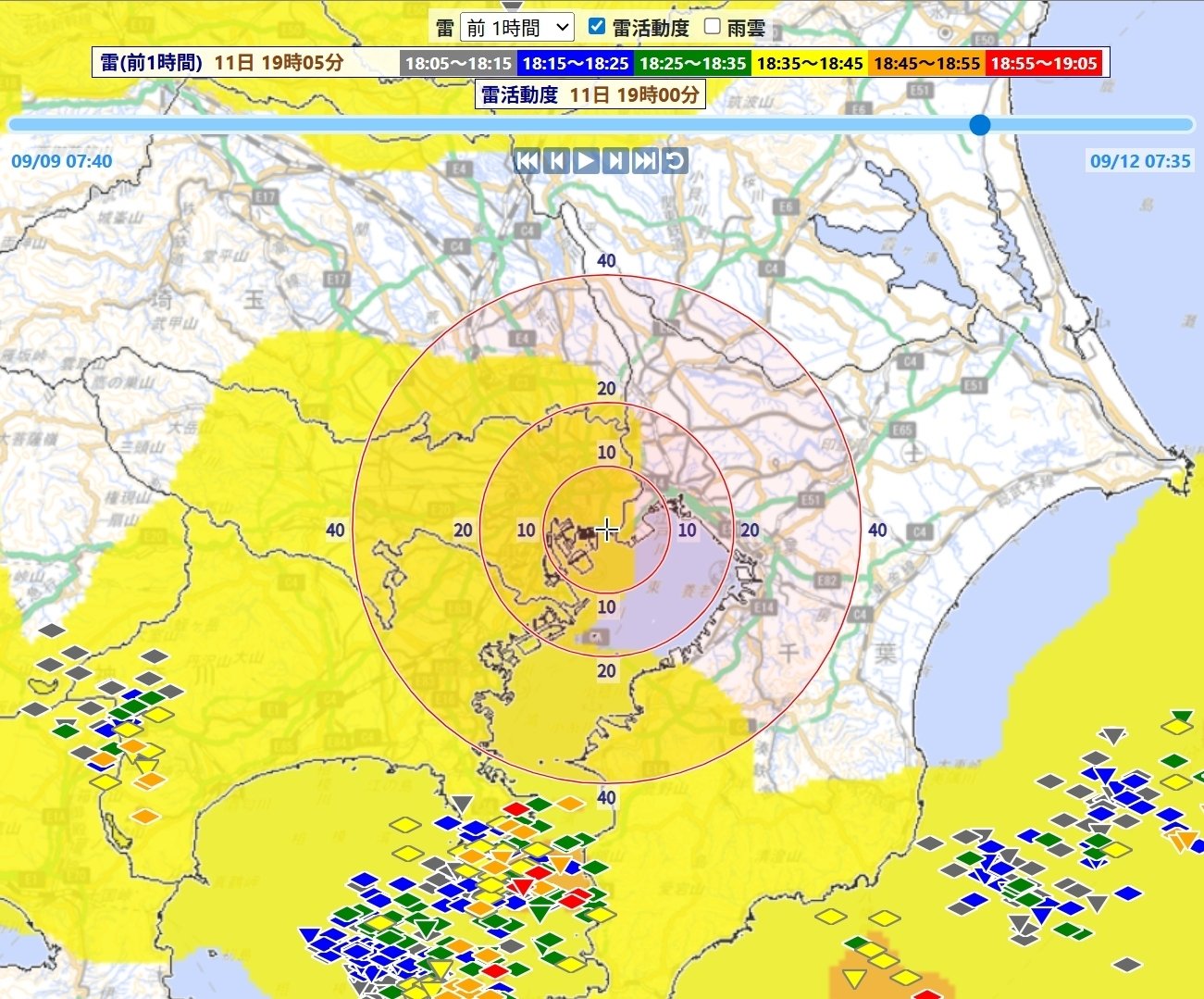This screenshot has width=1204, height=999.
Task: Click the slider handle on the timeline
Action: [979, 124]
